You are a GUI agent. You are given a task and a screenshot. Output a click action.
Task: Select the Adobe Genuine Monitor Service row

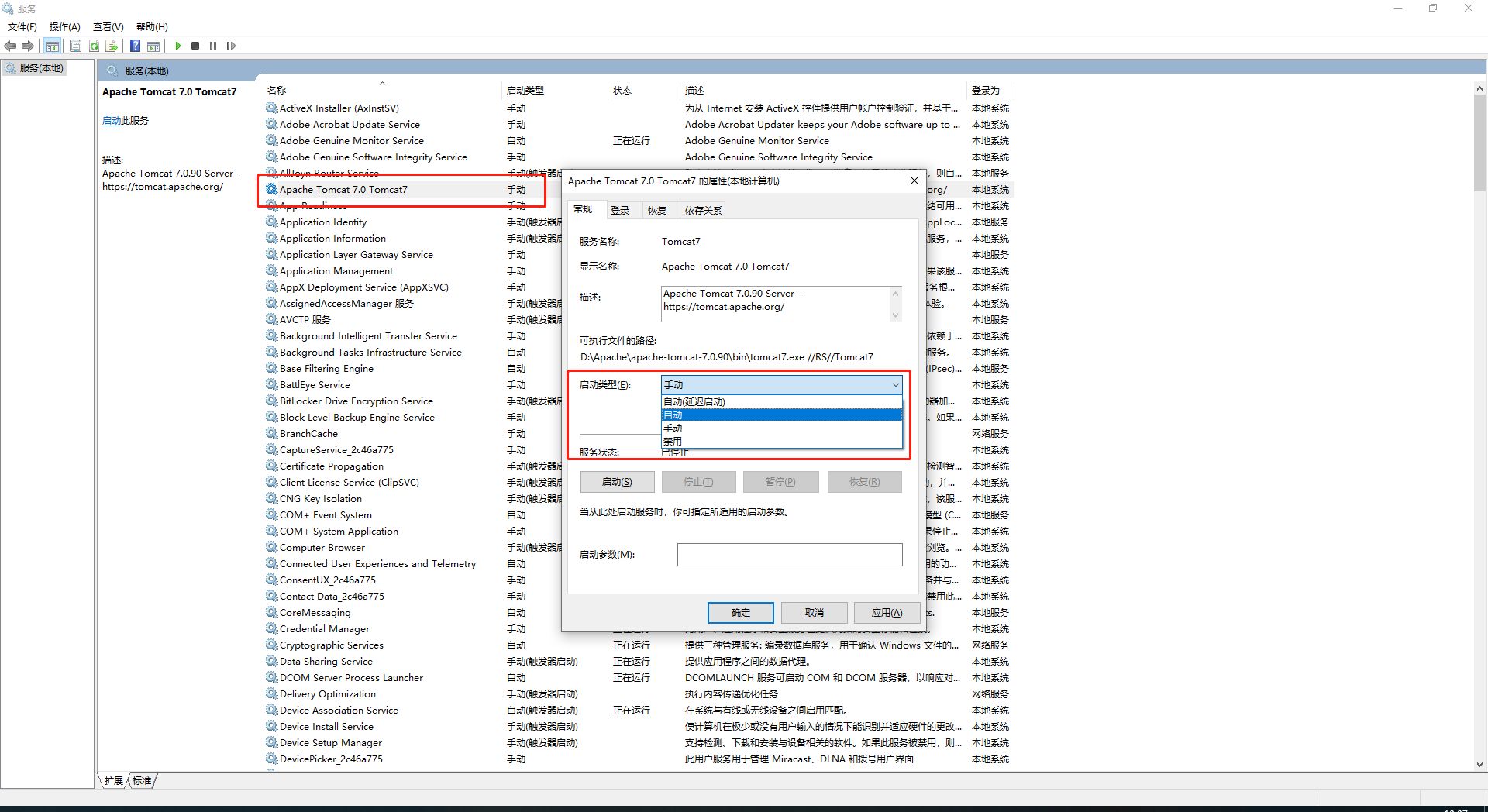tap(639, 140)
